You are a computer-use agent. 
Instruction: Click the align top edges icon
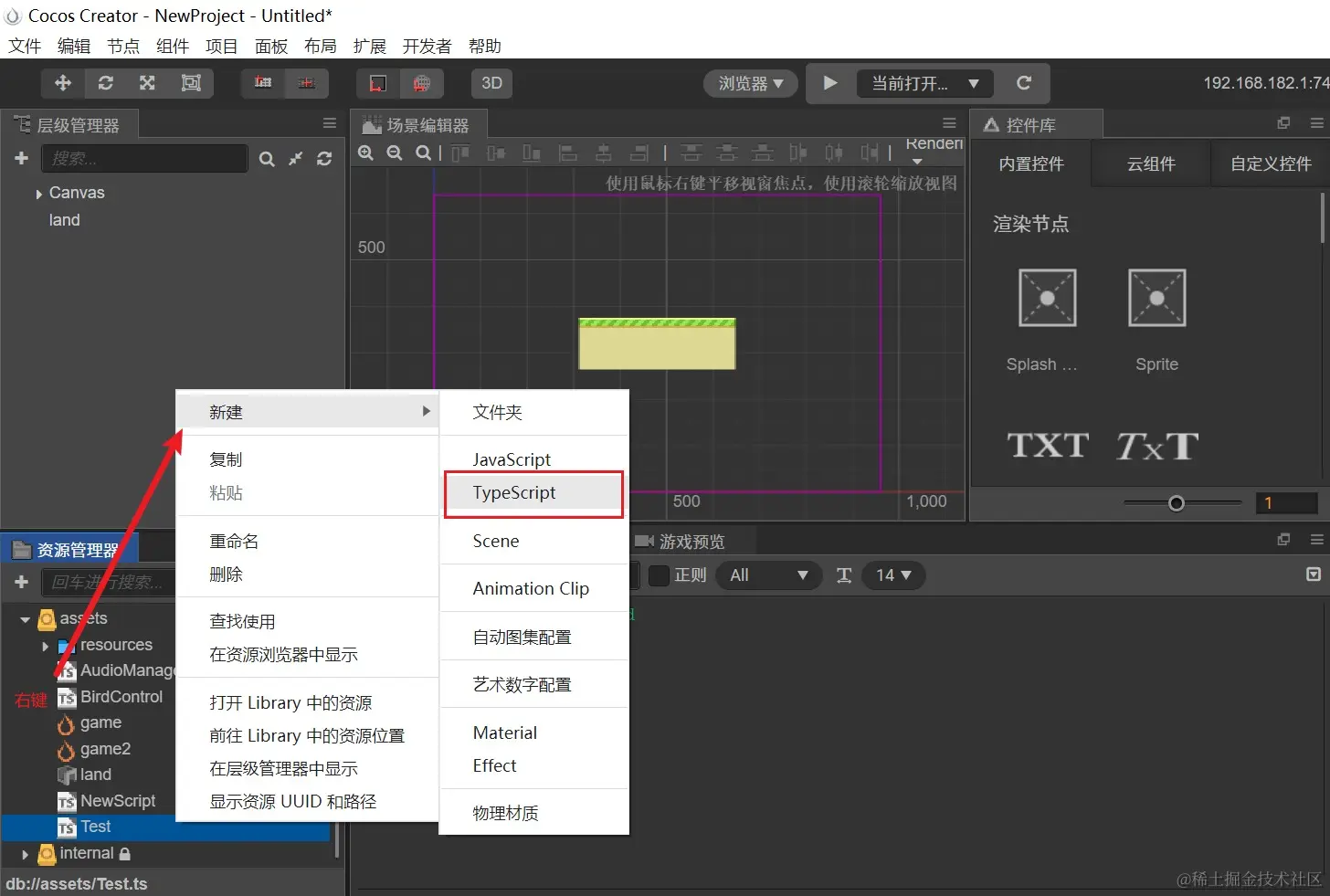pyautogui.click(x=460, y=153)
